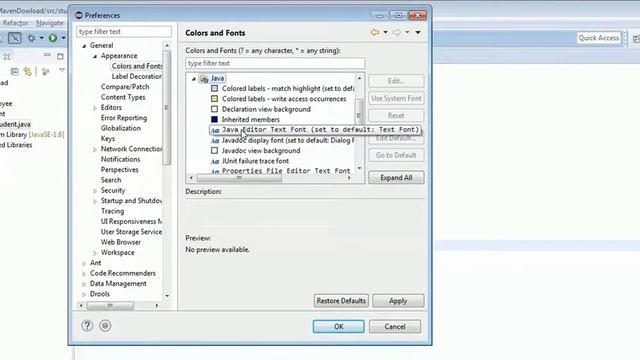Expand the Startup and Shutdown node

tap(95, 201)
